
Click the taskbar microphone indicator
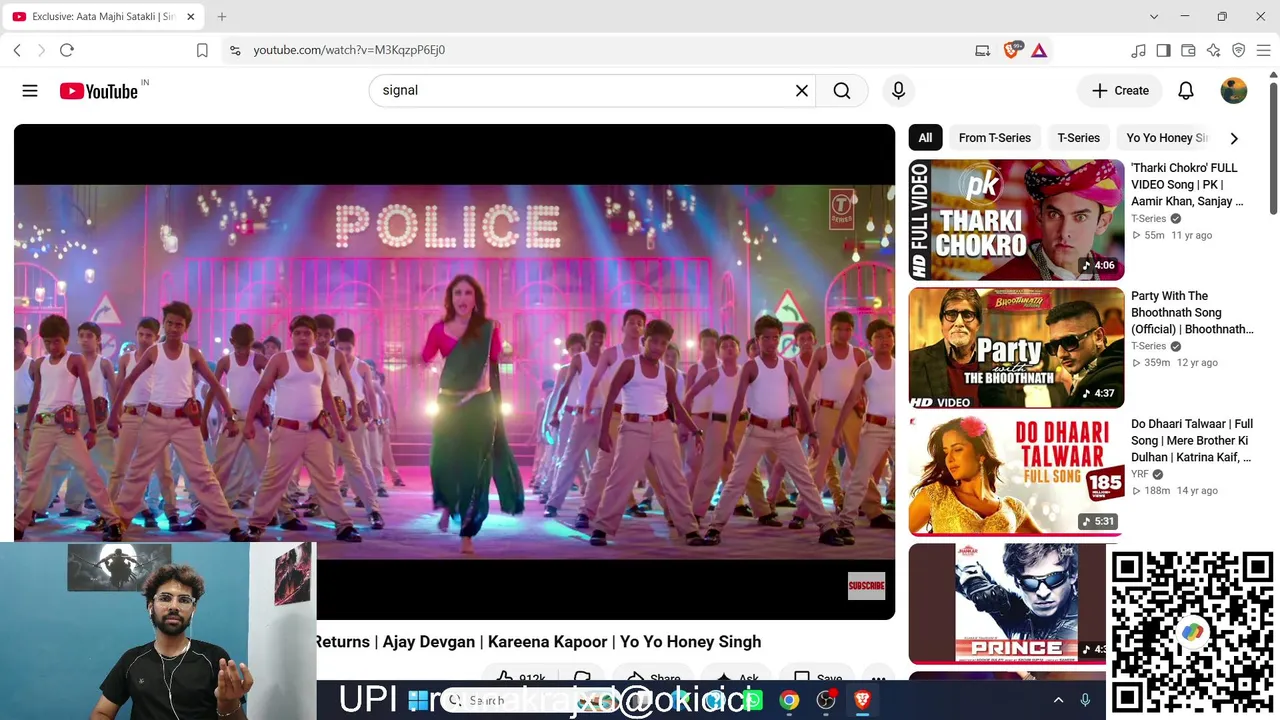pyautogui.click(x=1086, y=701)
